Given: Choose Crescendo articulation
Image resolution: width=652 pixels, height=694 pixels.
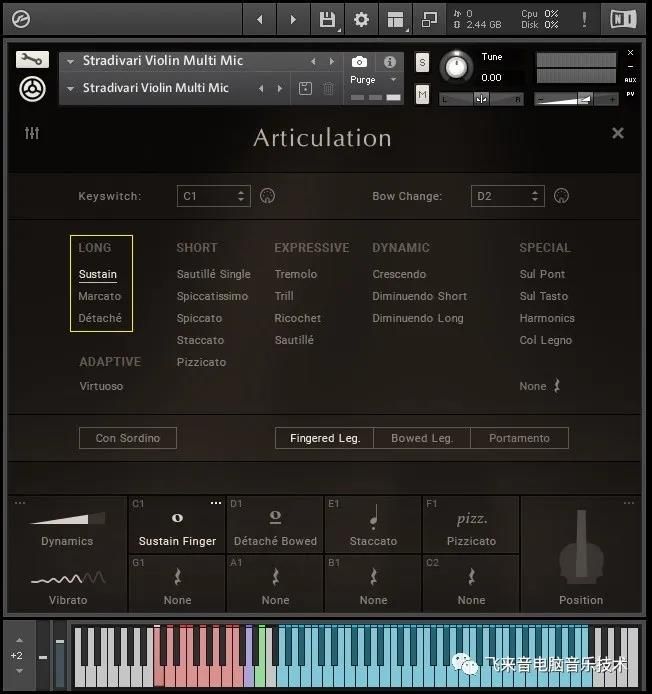Looking at the screenshot, I should tap(399, 274).
